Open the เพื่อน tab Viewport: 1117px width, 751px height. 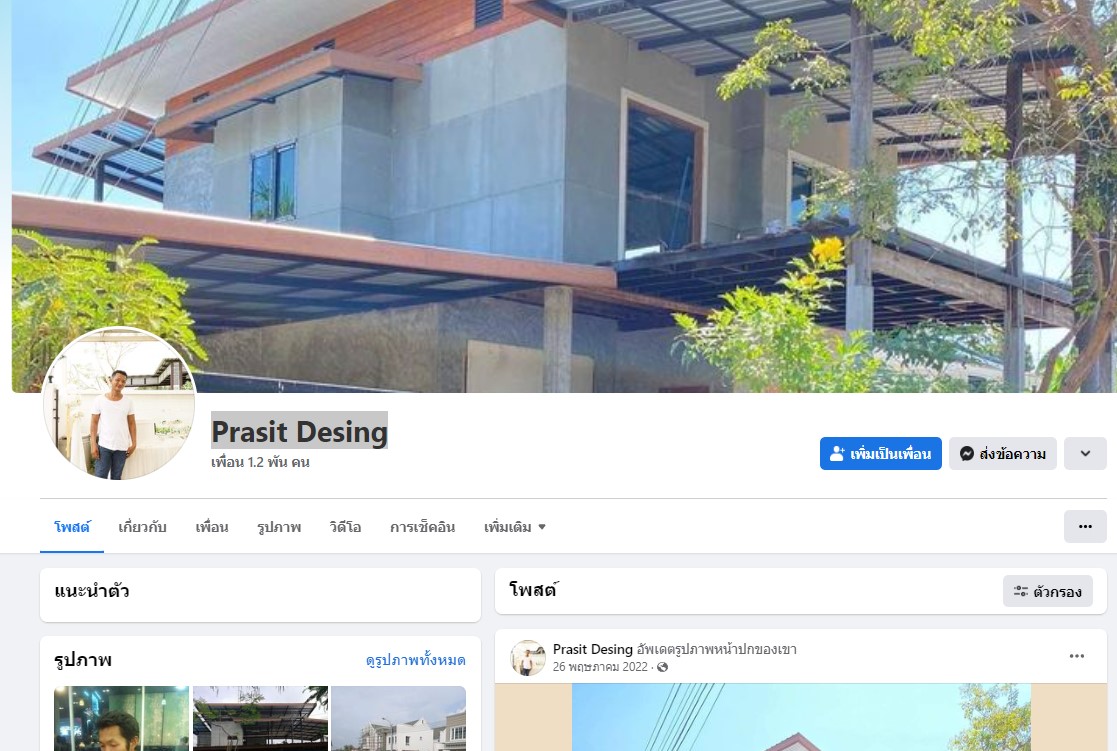click(212, 527)
